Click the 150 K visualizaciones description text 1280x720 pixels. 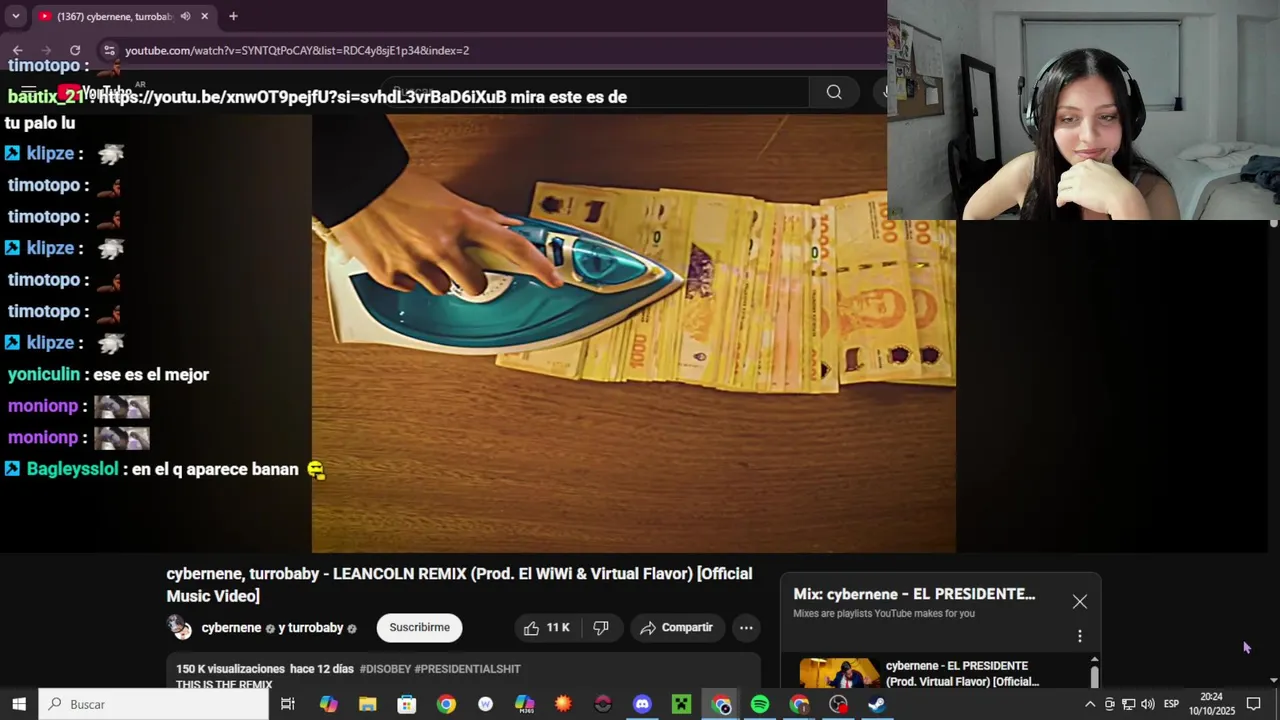pos(230,669)
